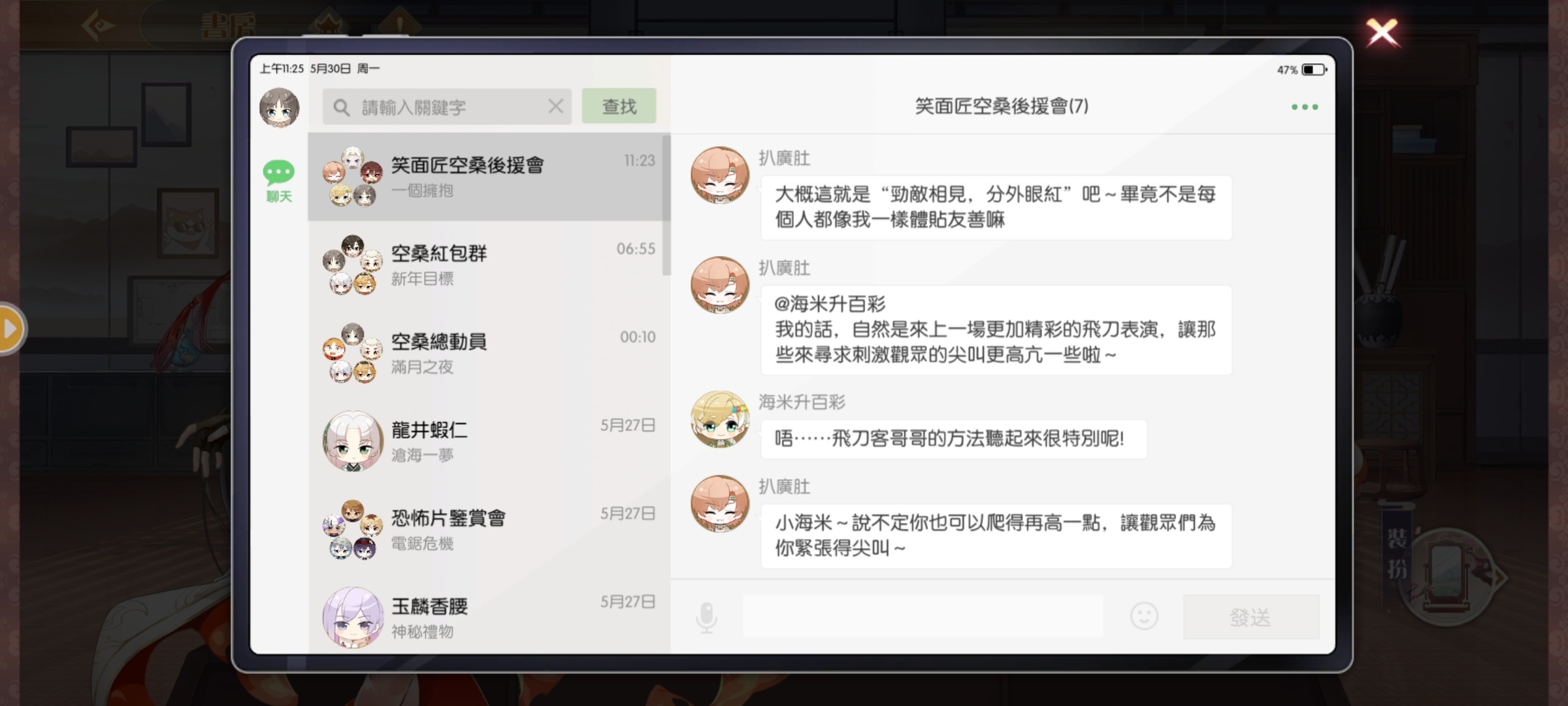Click the 空桑紅包群 group avatar cluster
Screen dimensions: 1568x706
click(353, 265)
